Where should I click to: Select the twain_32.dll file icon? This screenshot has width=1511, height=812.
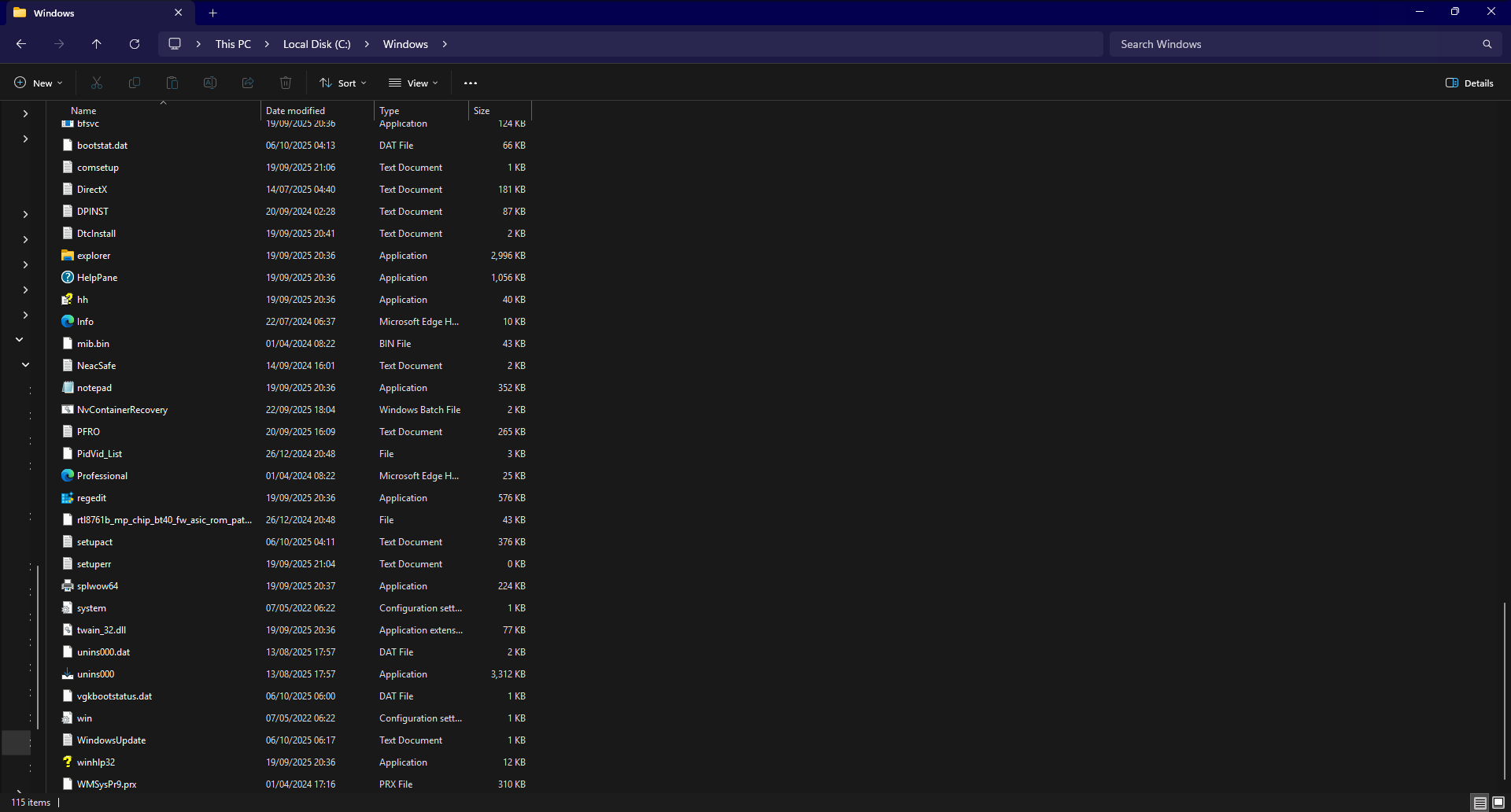point(68,630)
